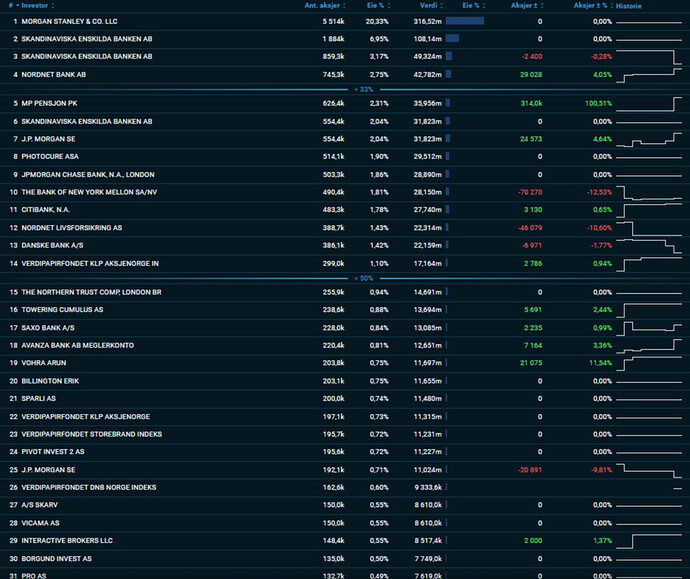Select the Photocure ASA investor row

tap(345, 157)
